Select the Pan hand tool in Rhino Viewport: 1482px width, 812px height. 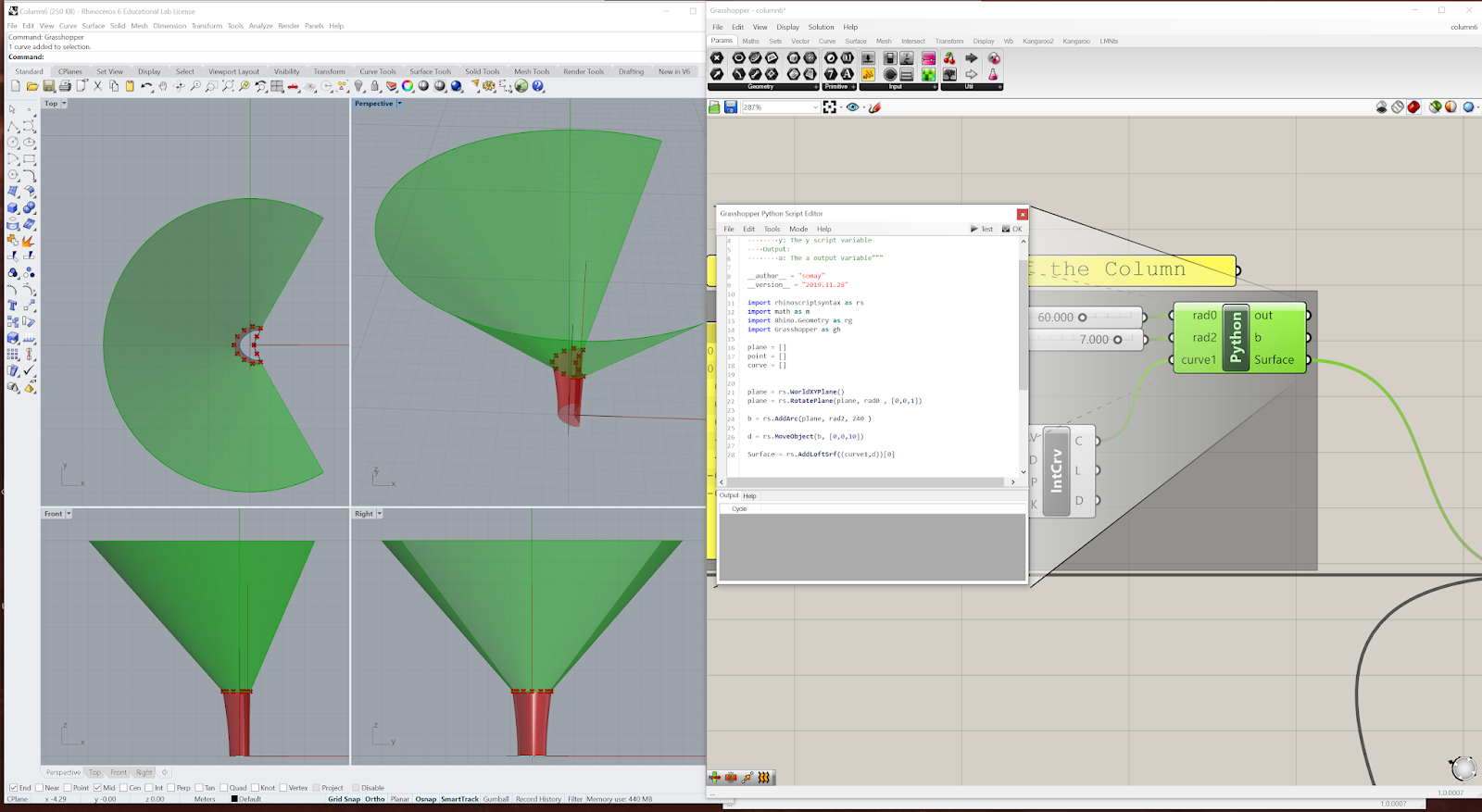163,86
